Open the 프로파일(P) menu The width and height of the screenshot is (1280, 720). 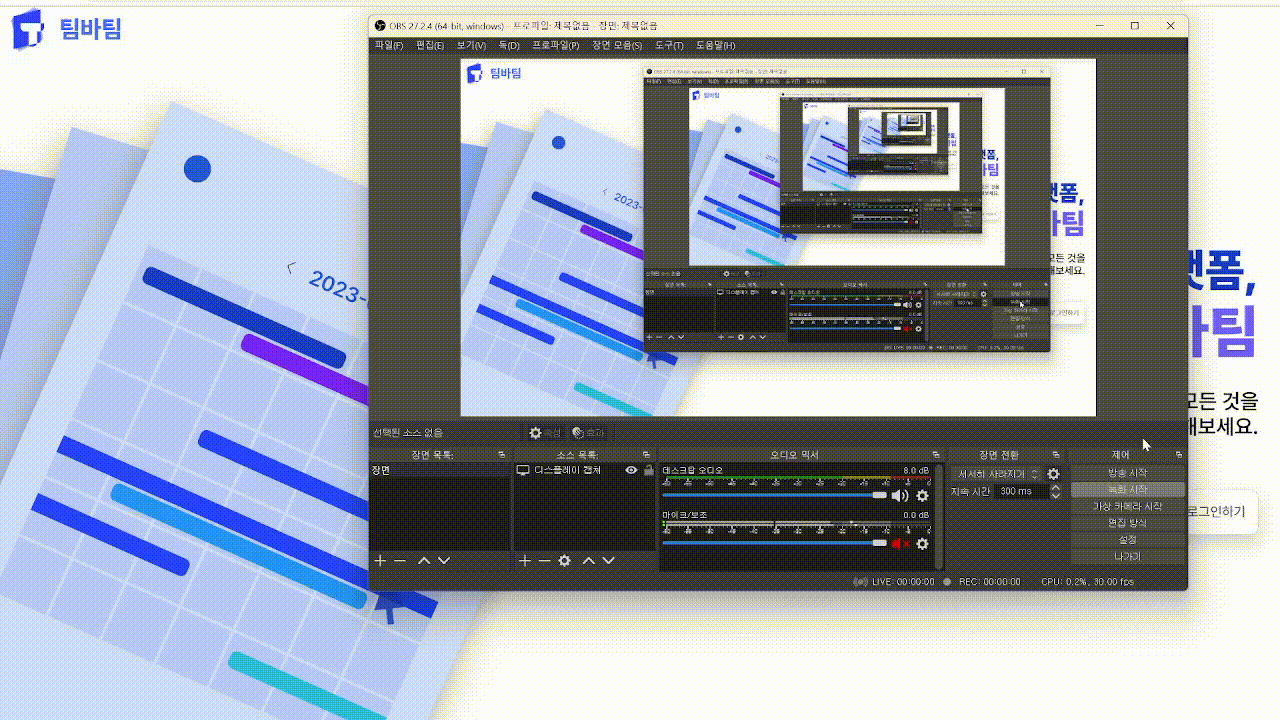555,46
